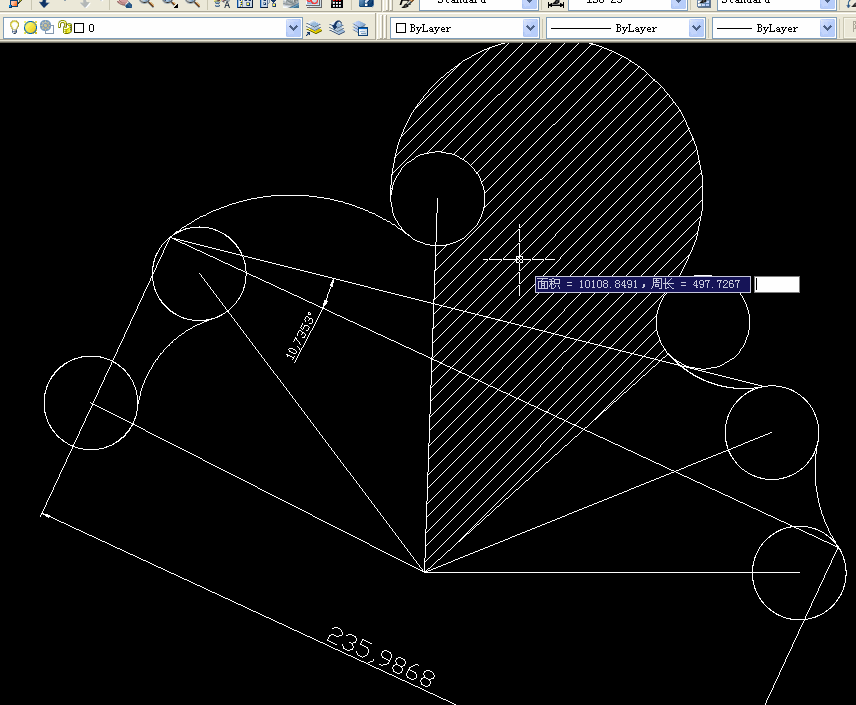Select the ByLayer linetype preview line
The image size is (856, 705).
pos(579,28)
